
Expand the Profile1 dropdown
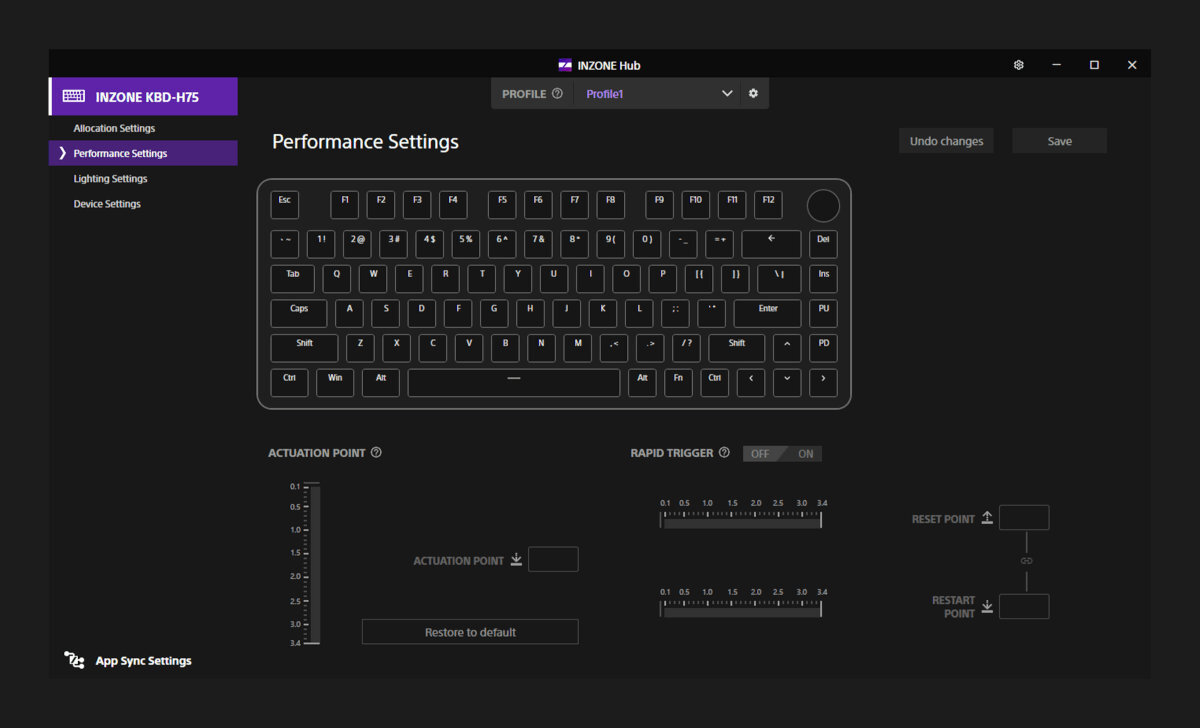click(727, 93)
